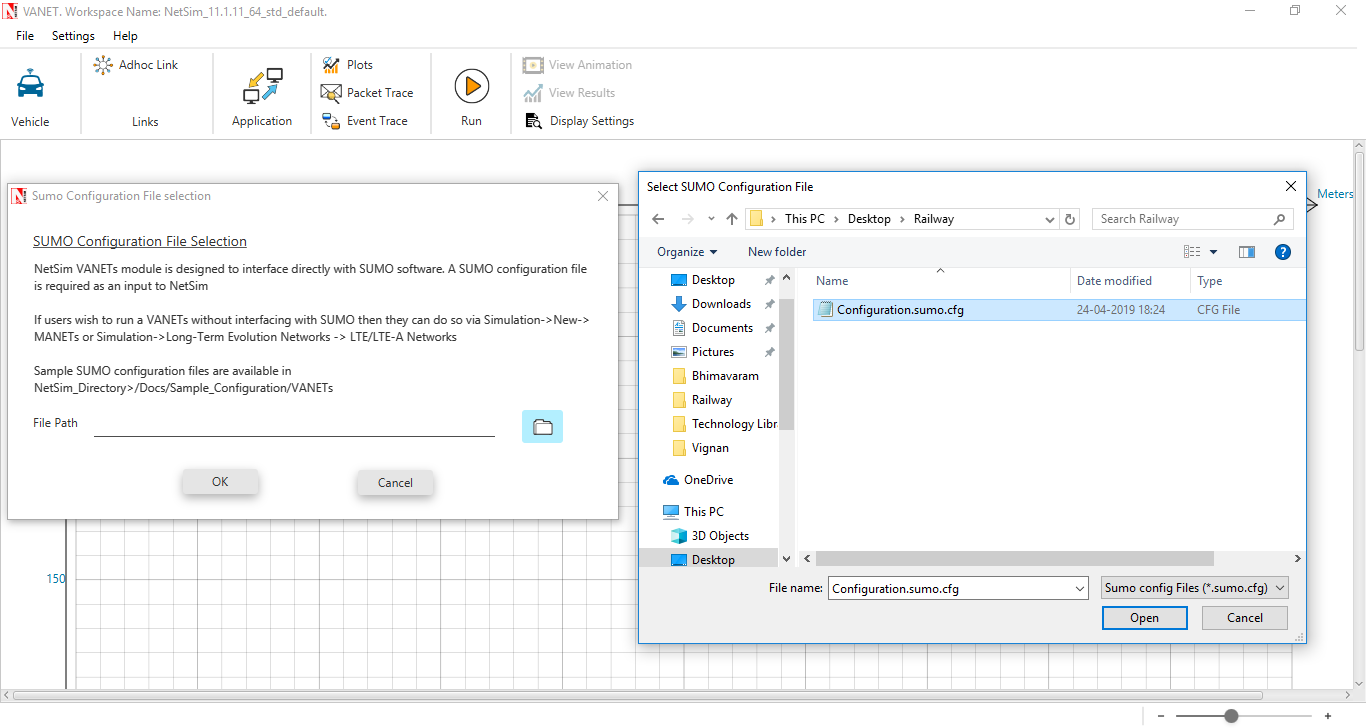Image resolution: width=1366 pixels, height=728 pixels.
Task: Cancel the Sumo Configuration dialog
Action: [x=395, y=483]
